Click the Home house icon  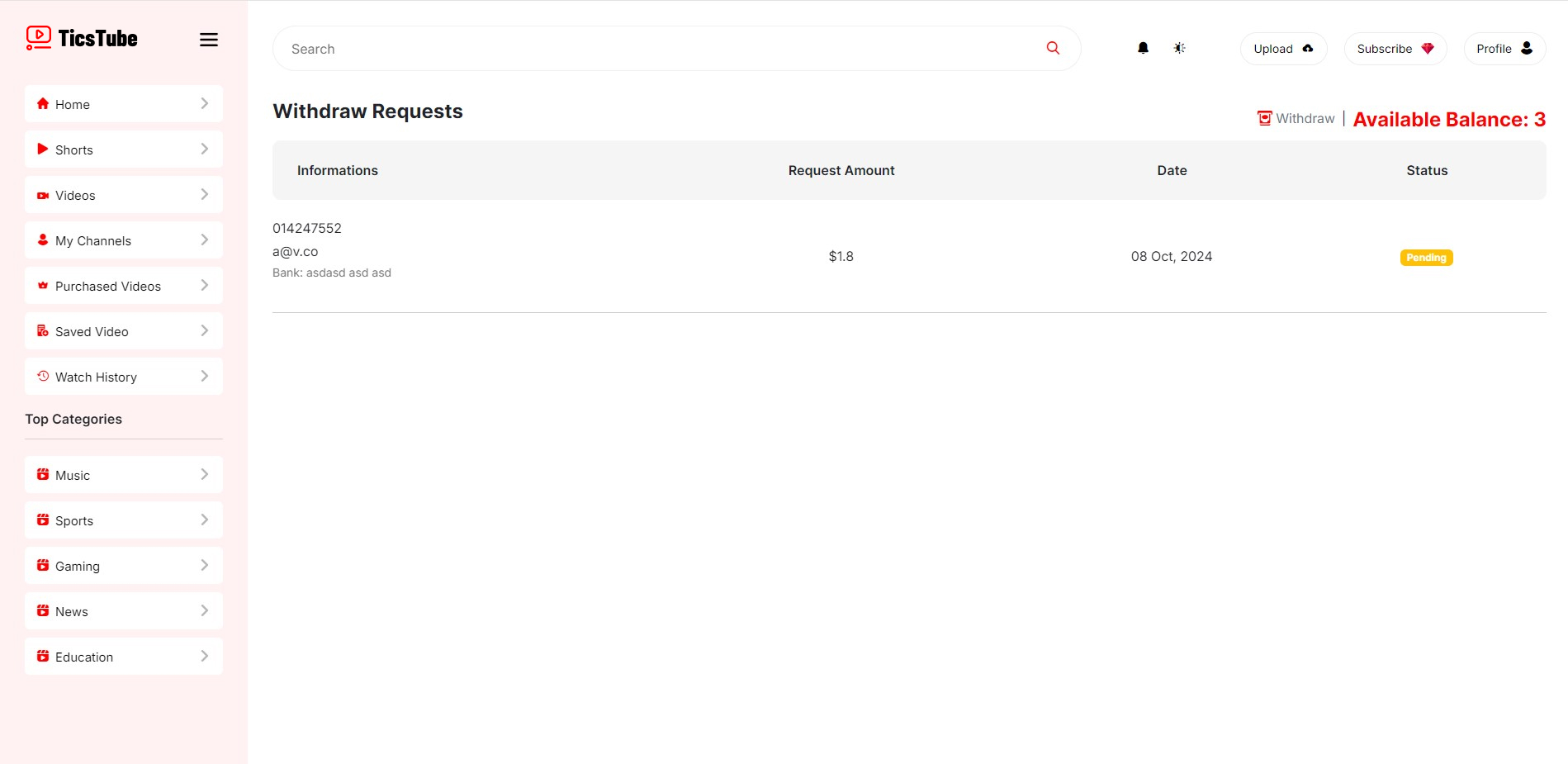[x=43, y=104]
